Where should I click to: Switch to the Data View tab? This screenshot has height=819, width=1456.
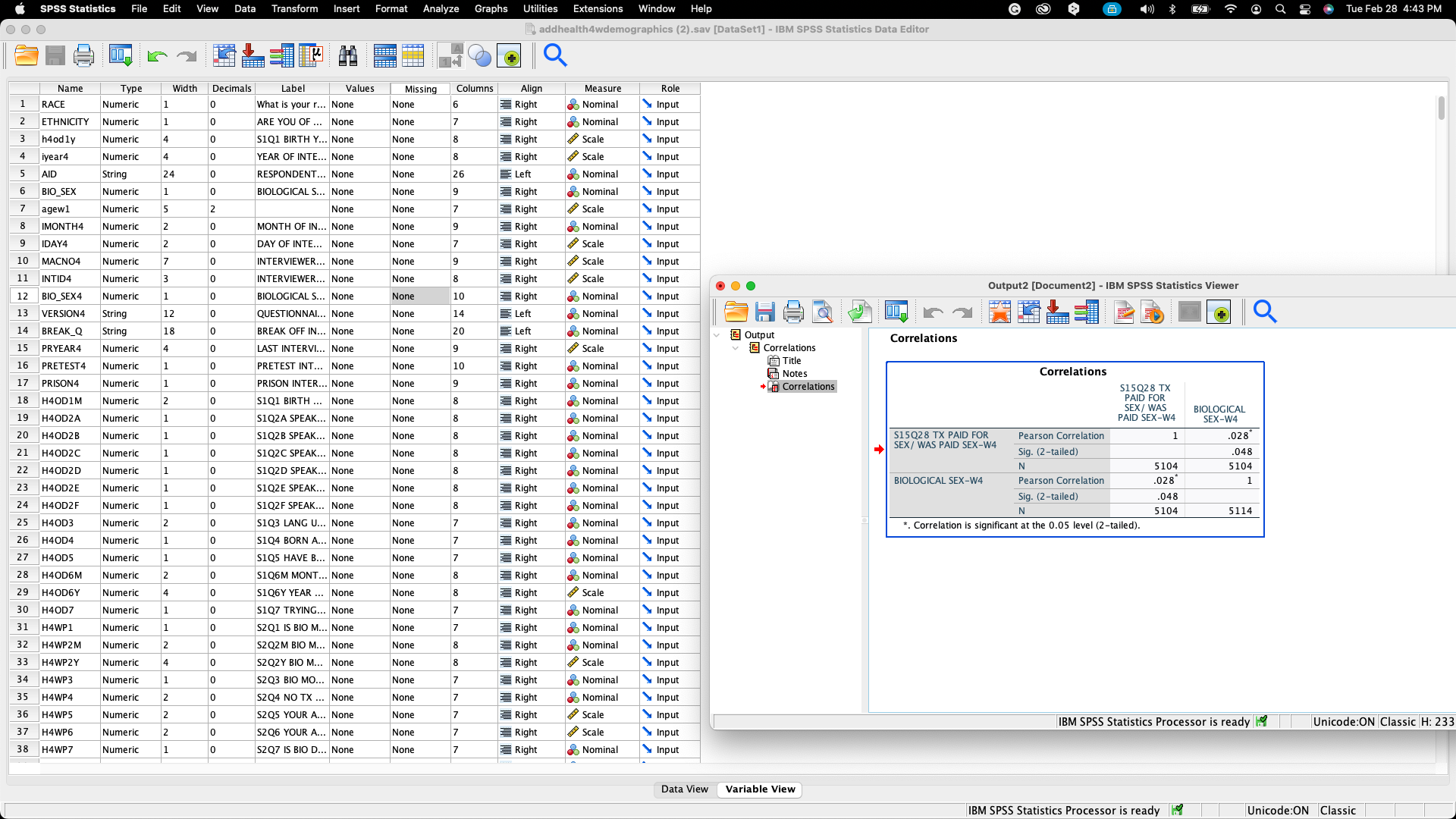684,789
